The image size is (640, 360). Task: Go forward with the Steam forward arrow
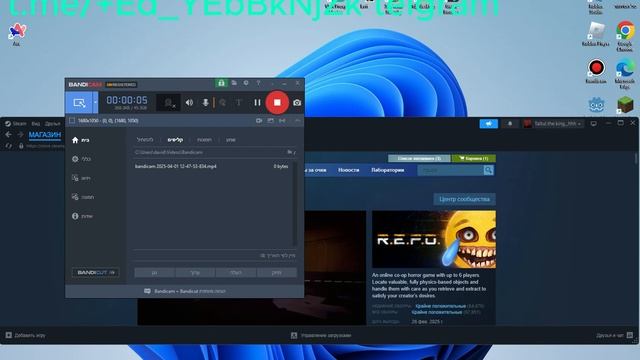20,134
